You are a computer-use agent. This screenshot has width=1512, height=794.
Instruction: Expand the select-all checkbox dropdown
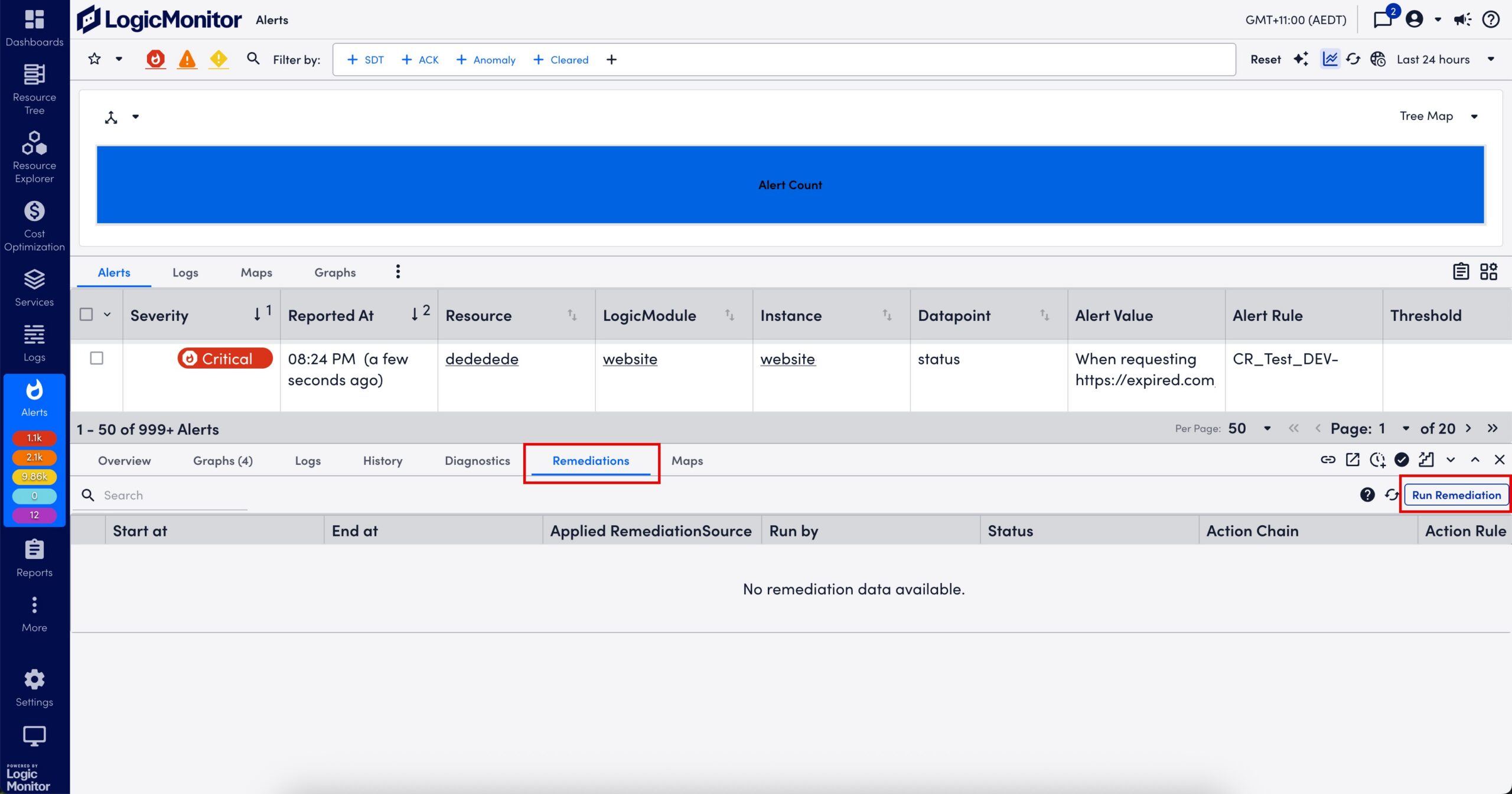coord(107,314)
